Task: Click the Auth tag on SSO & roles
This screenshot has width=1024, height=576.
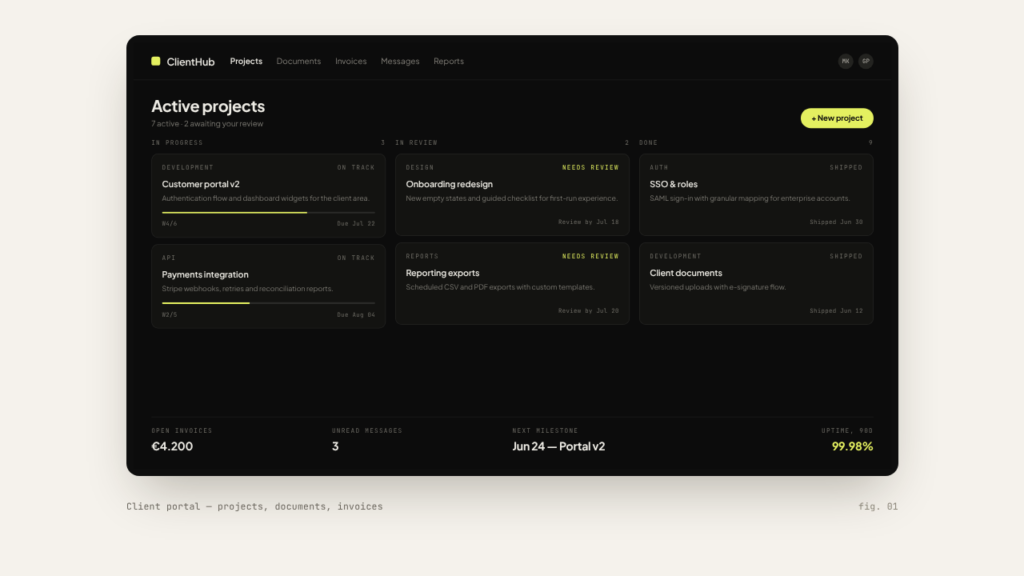Action: (659, 168)
